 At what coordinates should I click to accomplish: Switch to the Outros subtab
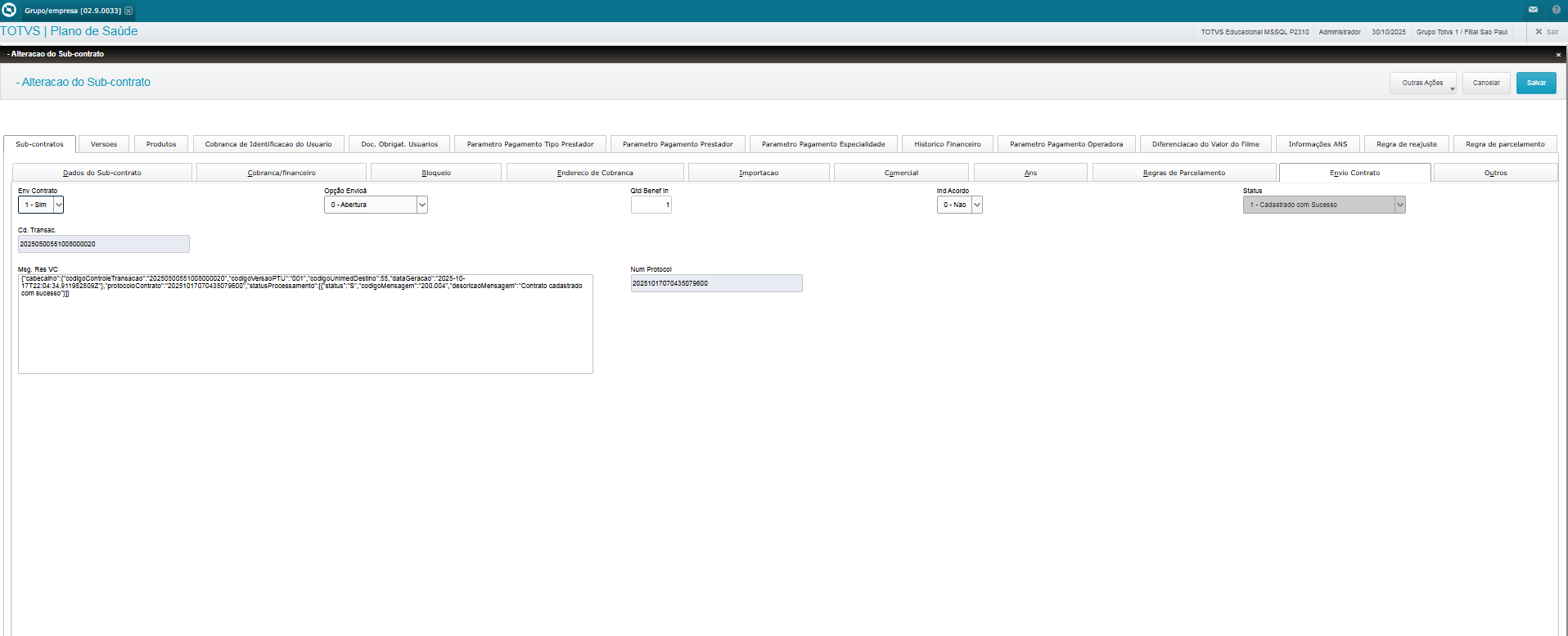point(1496,173)
